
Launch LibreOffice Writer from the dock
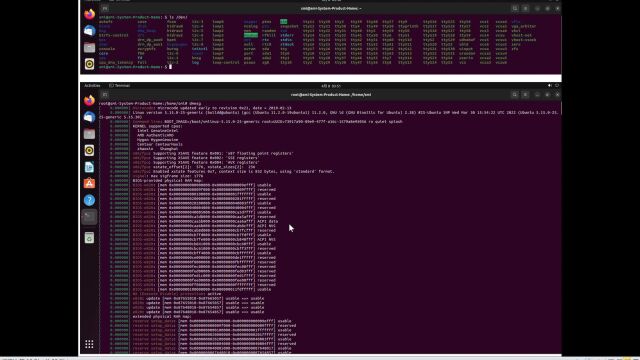point(89,167)
